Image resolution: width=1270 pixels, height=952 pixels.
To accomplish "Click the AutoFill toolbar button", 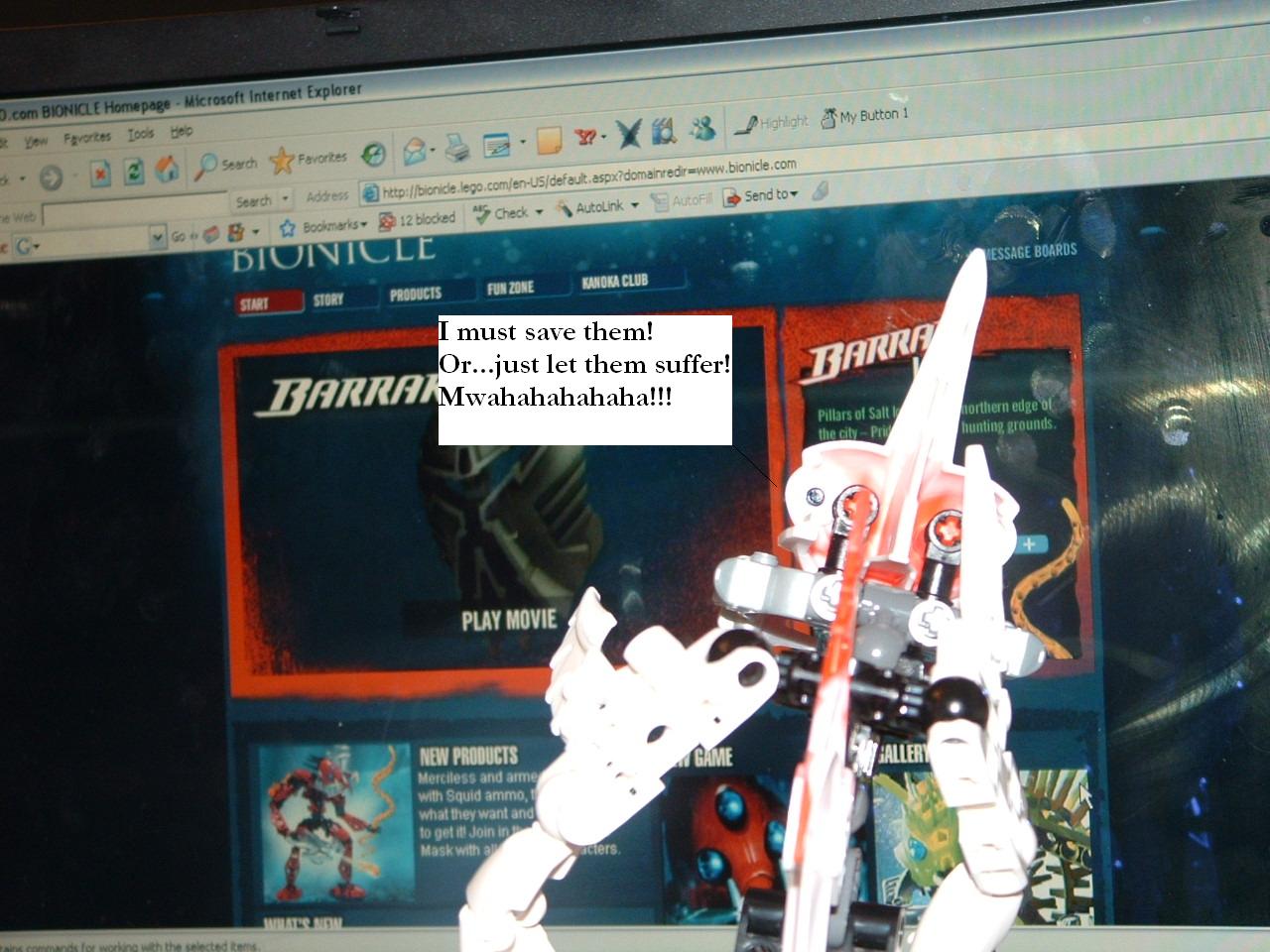I will [x=683, y=201].
